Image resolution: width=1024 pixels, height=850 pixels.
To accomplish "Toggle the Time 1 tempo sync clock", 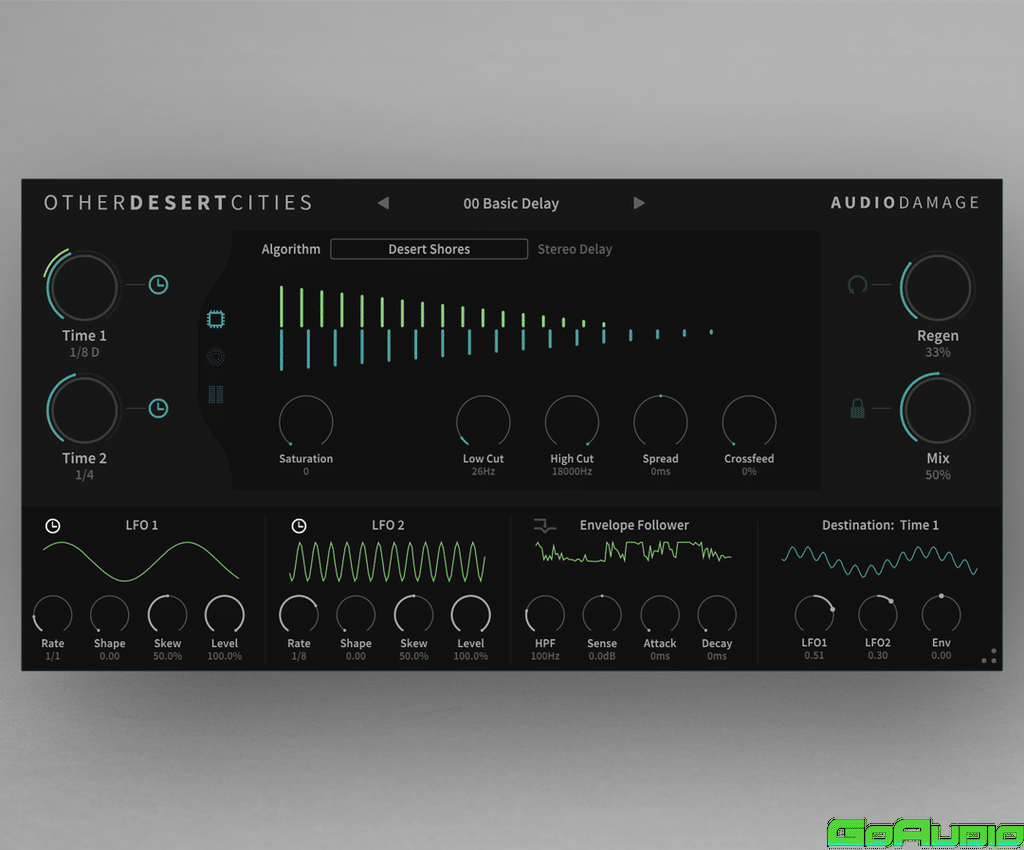I will [x=158, y=285].
